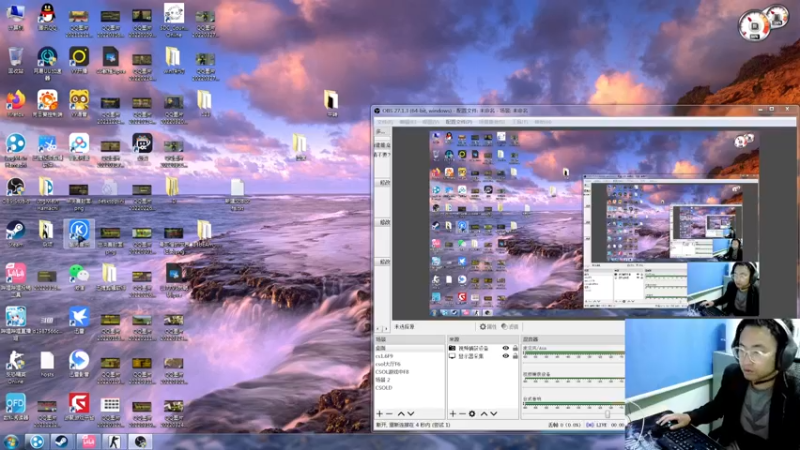Move source up in Sources panel
The height and width of the screenshot is (450, 800).
point(484,414)
